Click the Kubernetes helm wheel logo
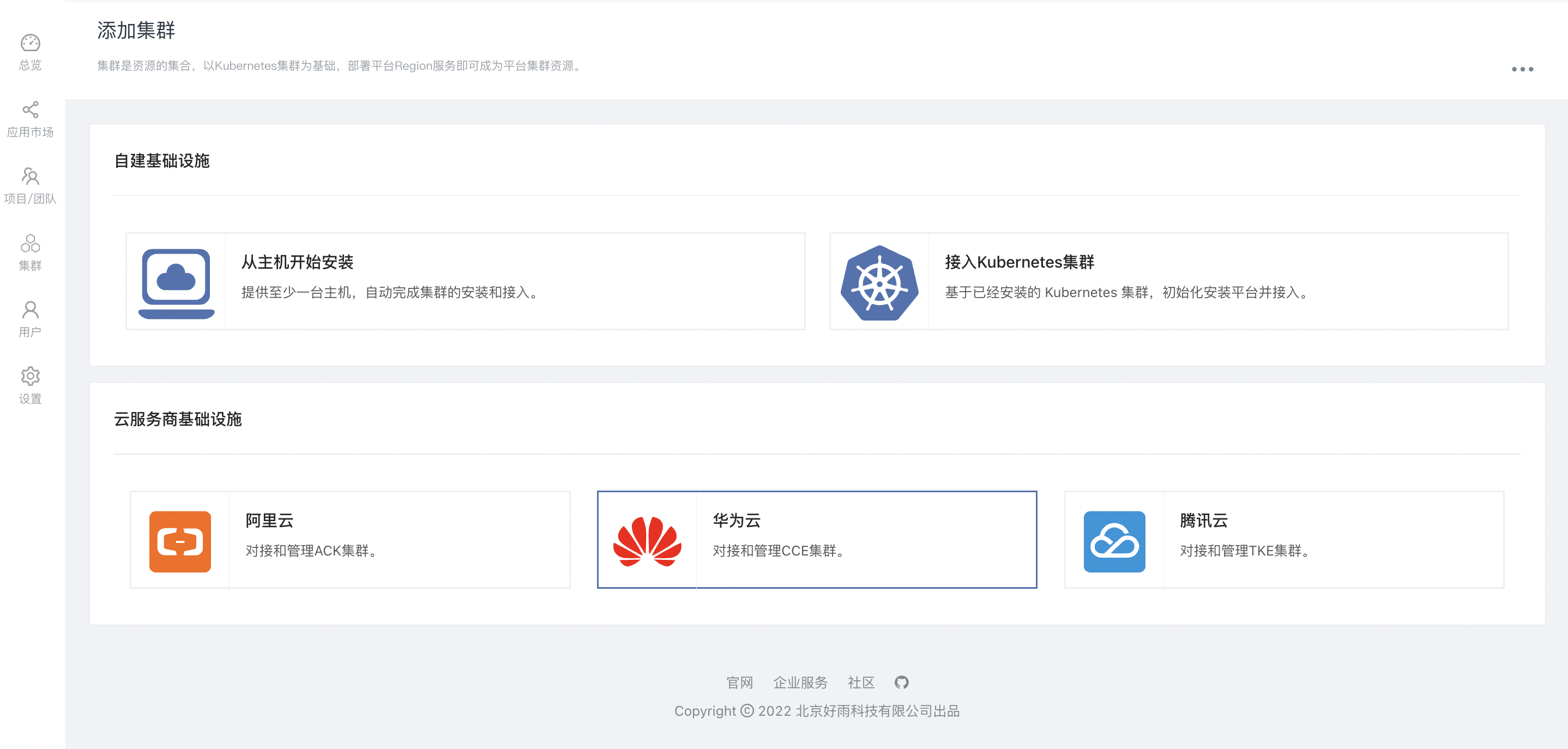 [x=879, y=283]
